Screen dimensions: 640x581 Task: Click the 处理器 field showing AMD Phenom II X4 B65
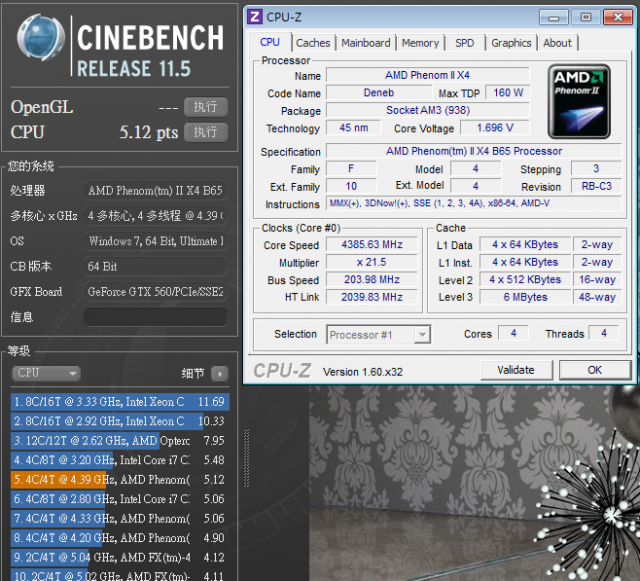coord(155,190)
